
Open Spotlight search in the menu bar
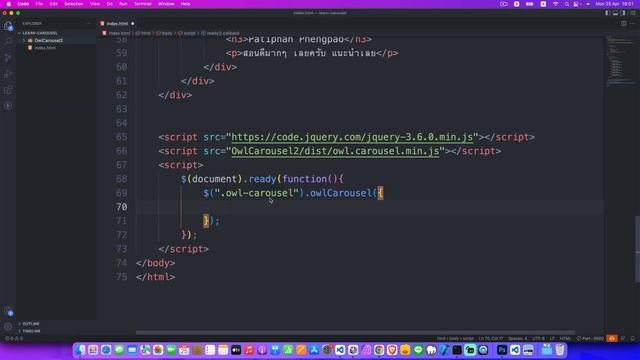[x=567, y=4]
